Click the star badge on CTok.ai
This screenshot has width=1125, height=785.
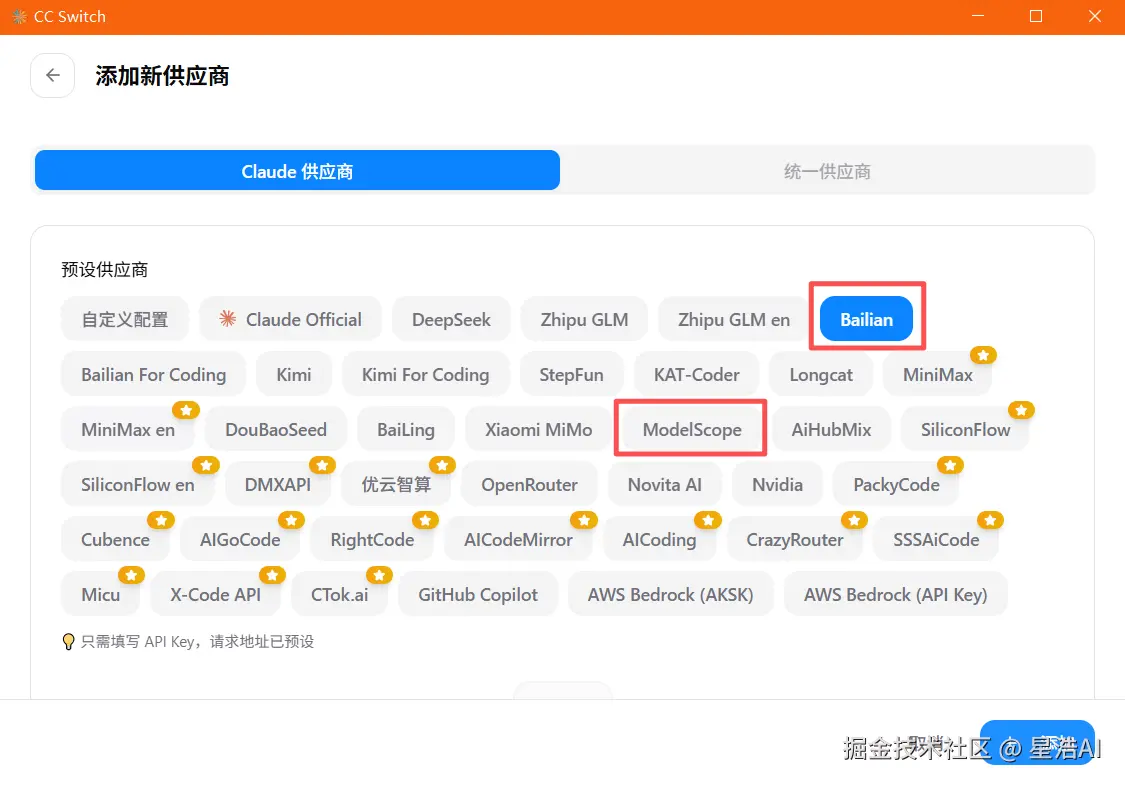379,575
